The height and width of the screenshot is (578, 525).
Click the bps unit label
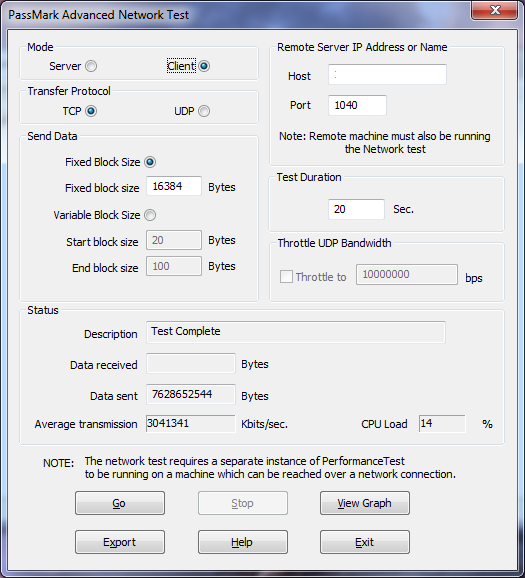coord(474,278)
